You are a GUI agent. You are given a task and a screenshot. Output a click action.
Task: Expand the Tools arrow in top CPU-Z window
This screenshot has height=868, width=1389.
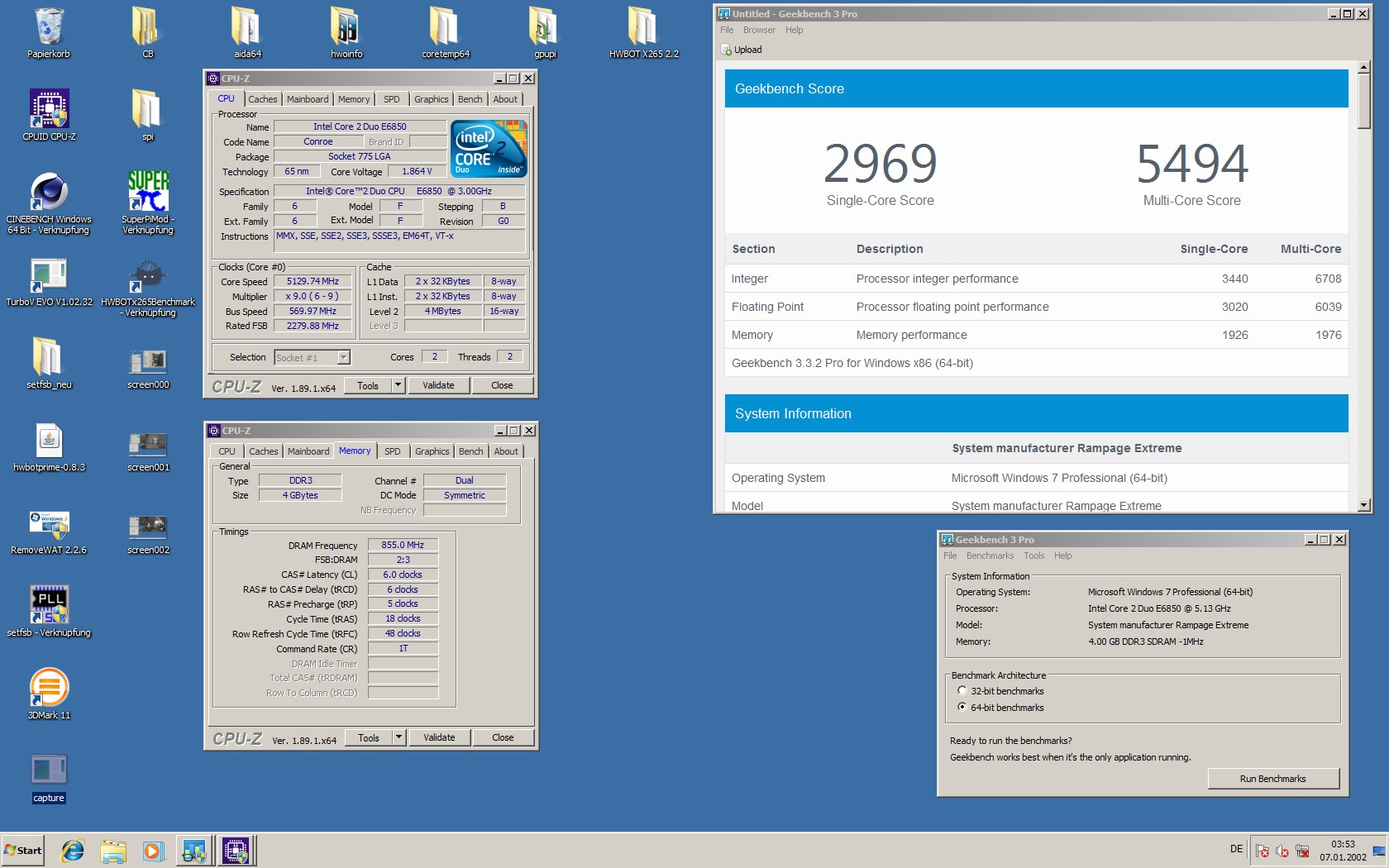pos(398,385)
